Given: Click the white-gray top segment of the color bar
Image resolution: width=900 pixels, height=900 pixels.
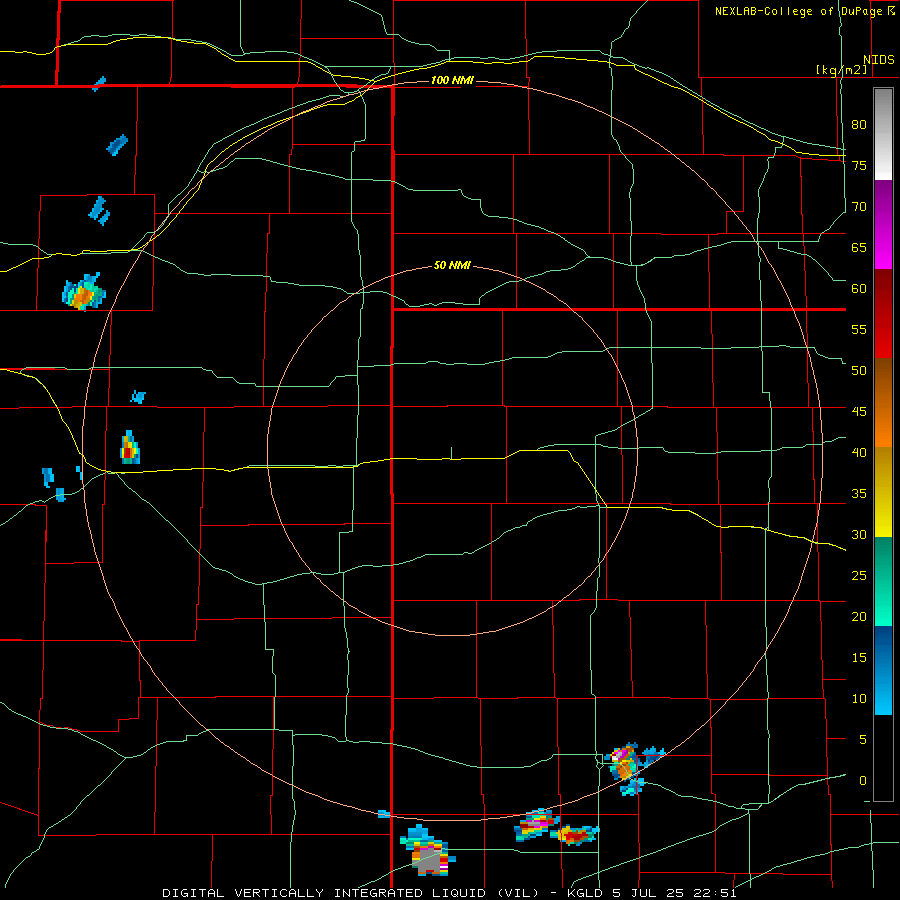Looking at the screenshot, I should (883, 134).
